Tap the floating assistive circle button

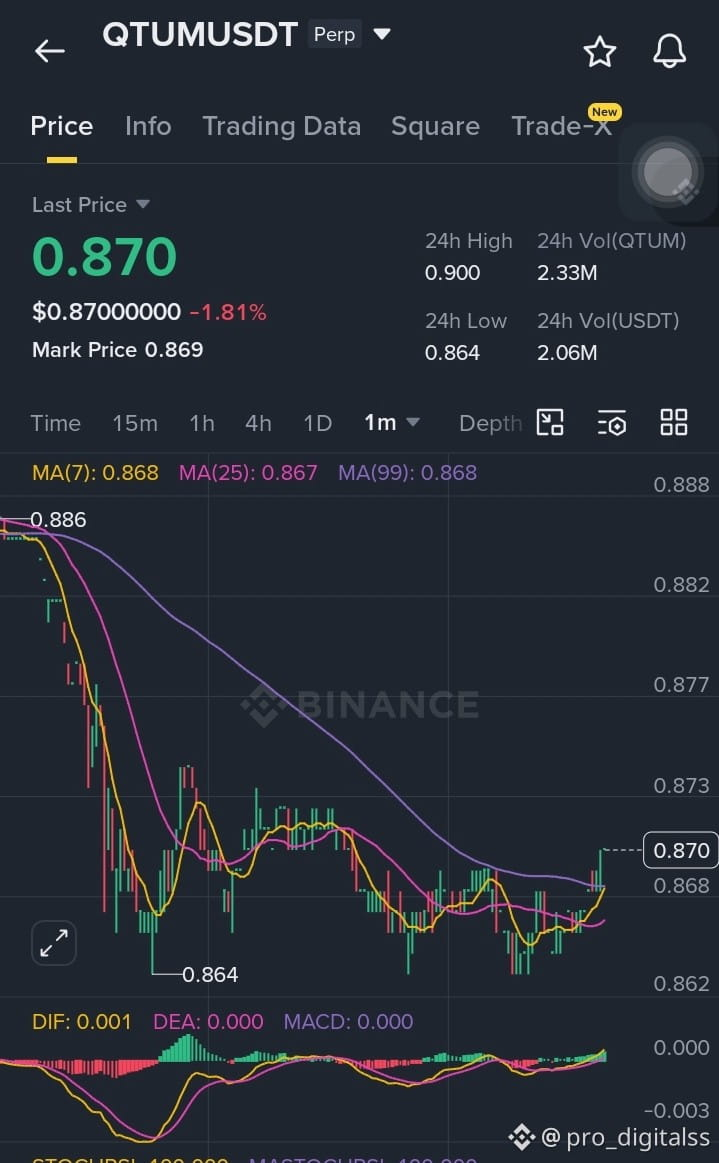(668, 172)
